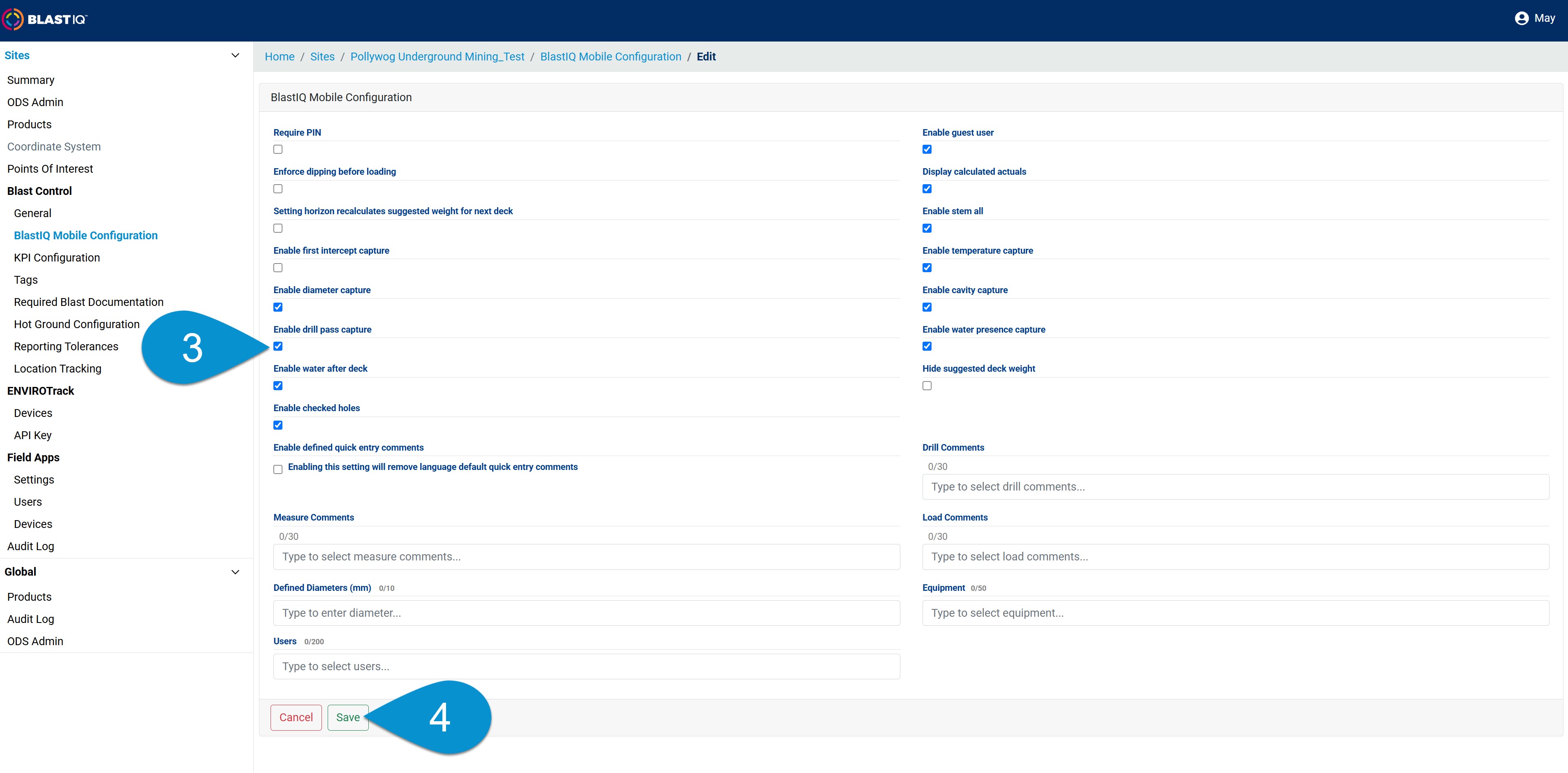This screenshot has width=1568, height=773.
Task: Enable Enforce dipping before loading checkbox
Action: [x=278, y=189]
